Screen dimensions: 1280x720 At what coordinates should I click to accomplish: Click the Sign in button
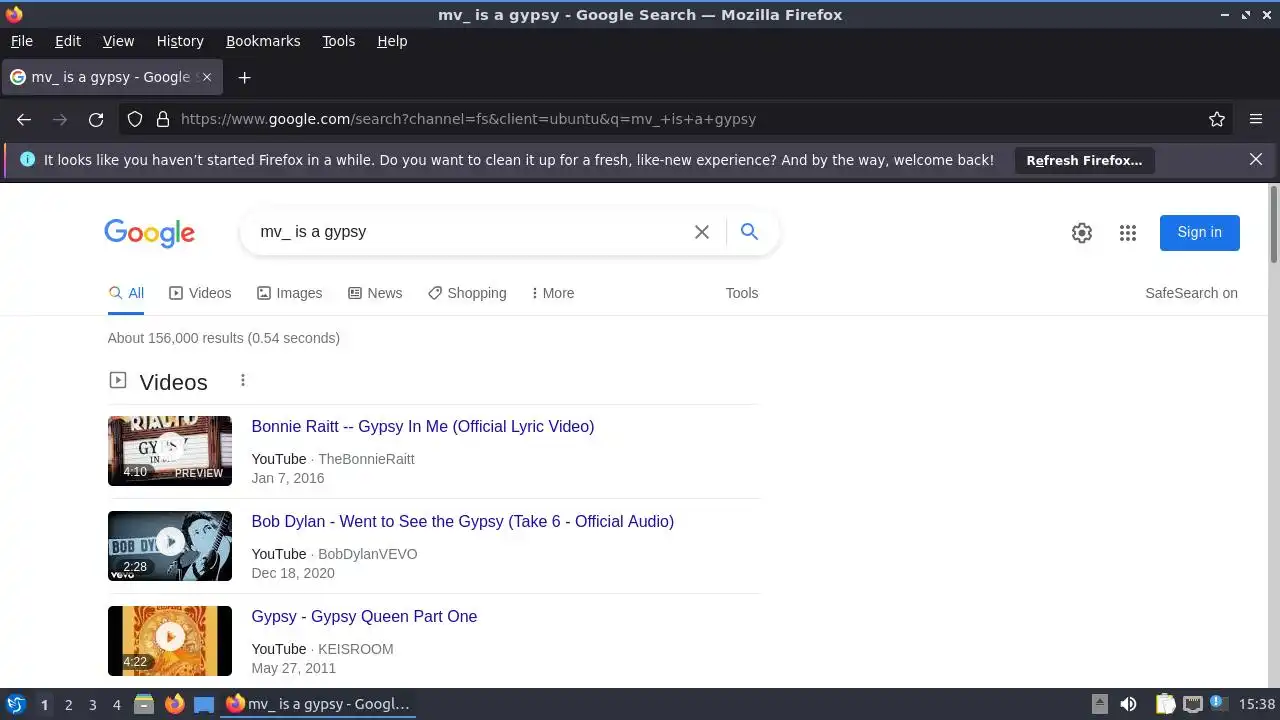(x=1199, y=232)
